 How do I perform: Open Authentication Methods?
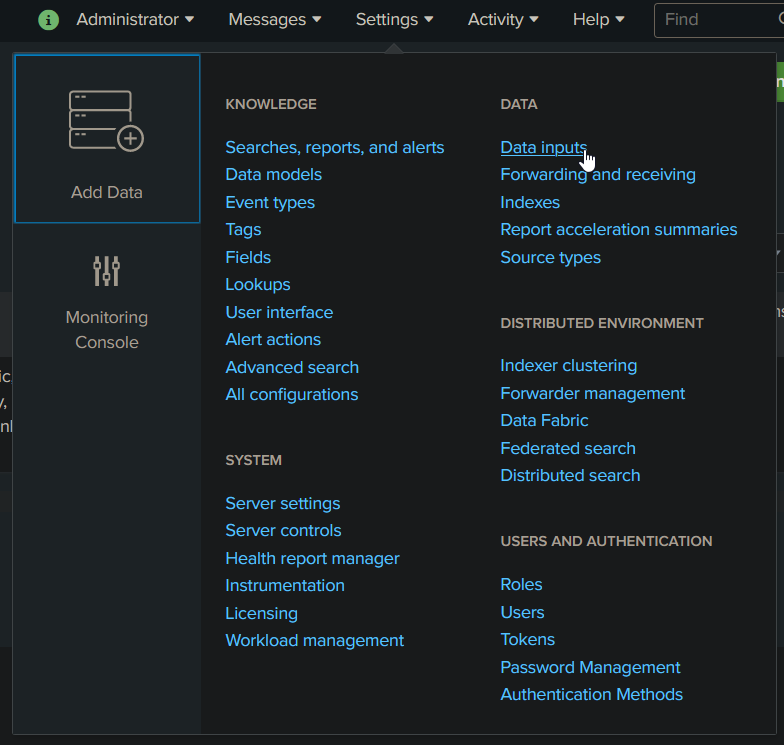pos(591,694)
